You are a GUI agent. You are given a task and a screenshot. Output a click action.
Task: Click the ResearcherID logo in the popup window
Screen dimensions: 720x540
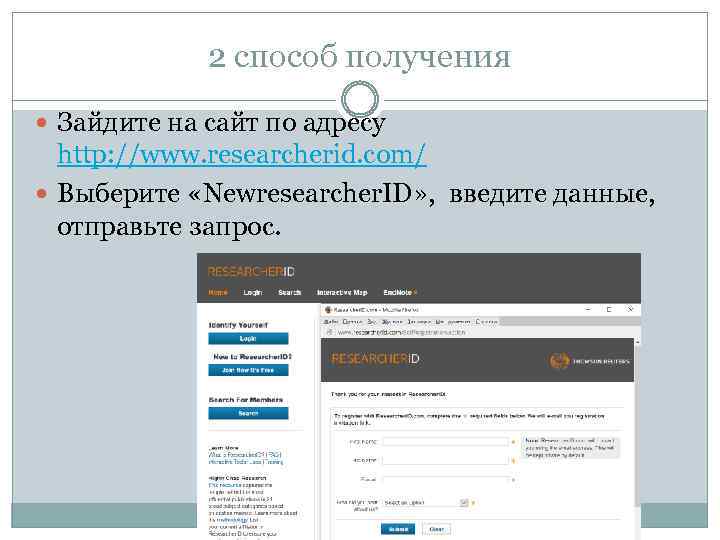(x=375, y=359)
